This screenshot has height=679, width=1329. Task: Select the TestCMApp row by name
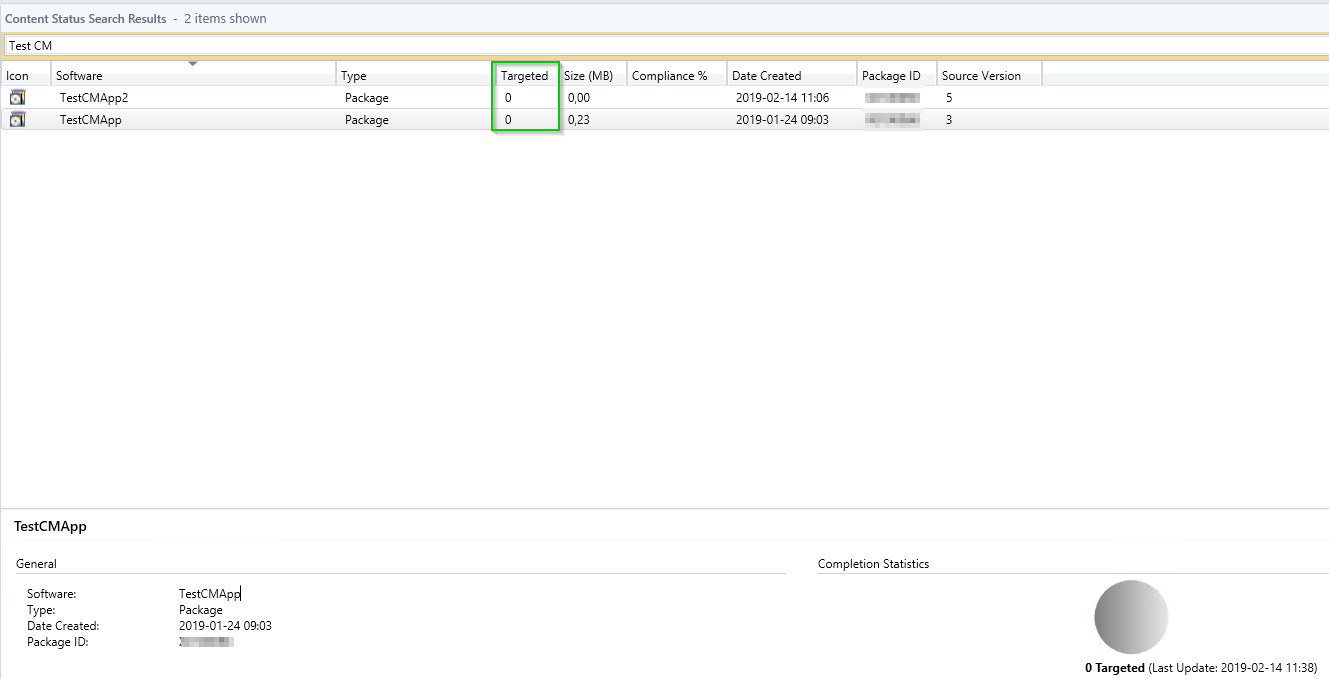(90, 120)
